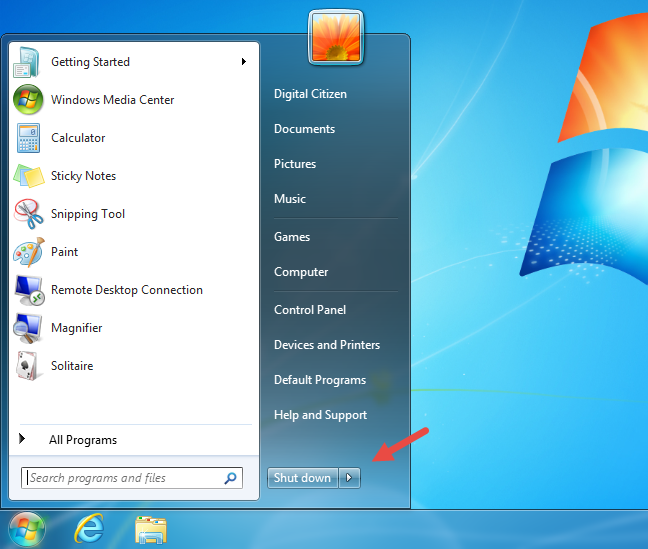Select the Snipping Tool label
648x549 pixels.
point(88,214)
